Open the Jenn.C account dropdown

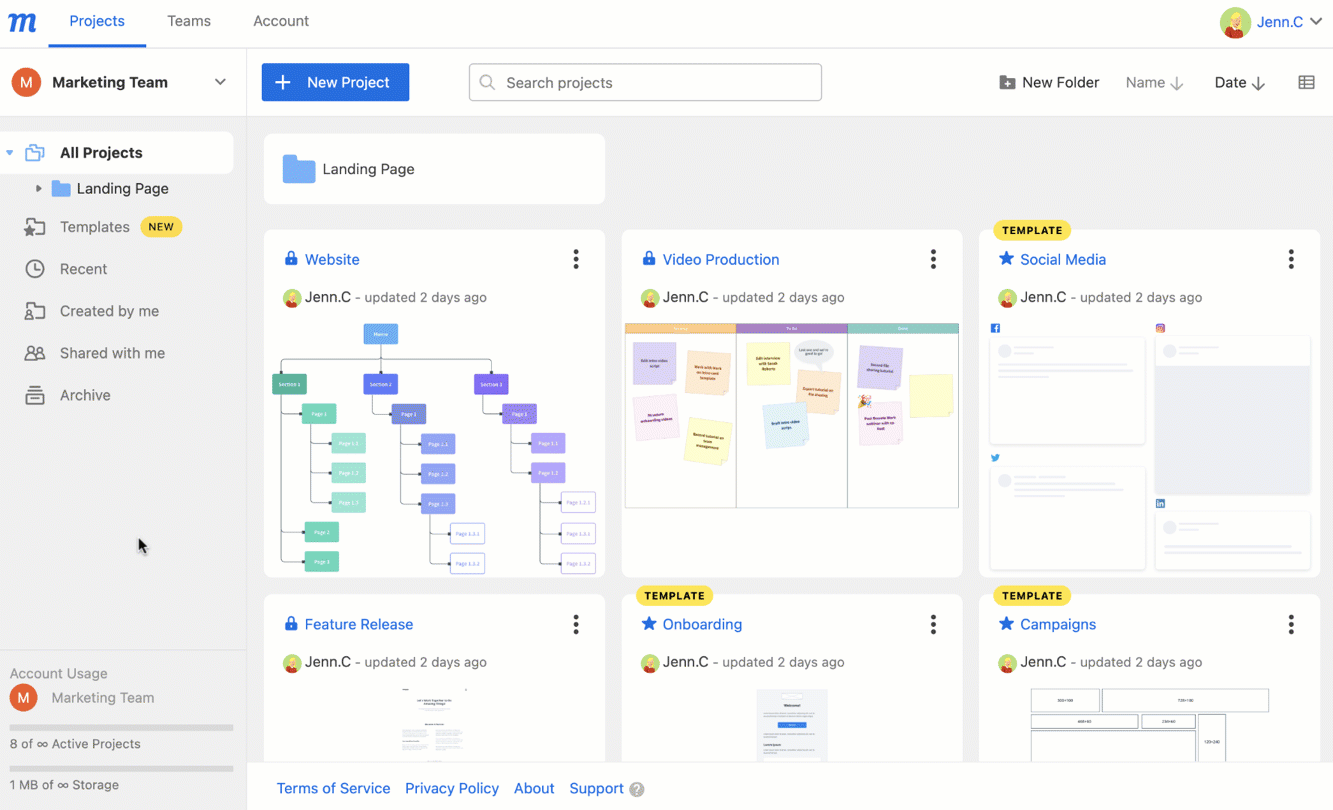[1316, 21]
